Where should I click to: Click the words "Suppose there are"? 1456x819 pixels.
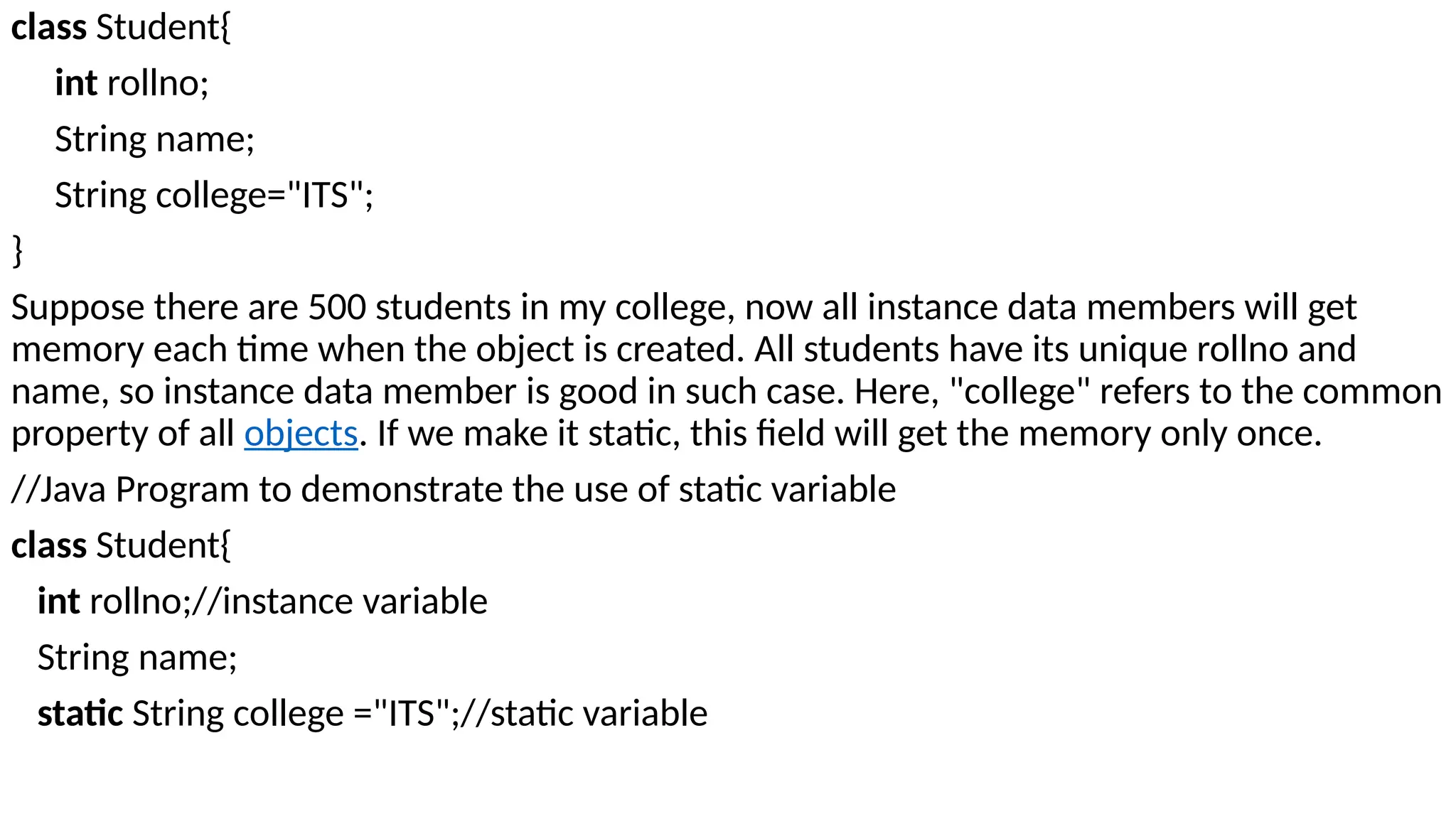tap(154, 308)
